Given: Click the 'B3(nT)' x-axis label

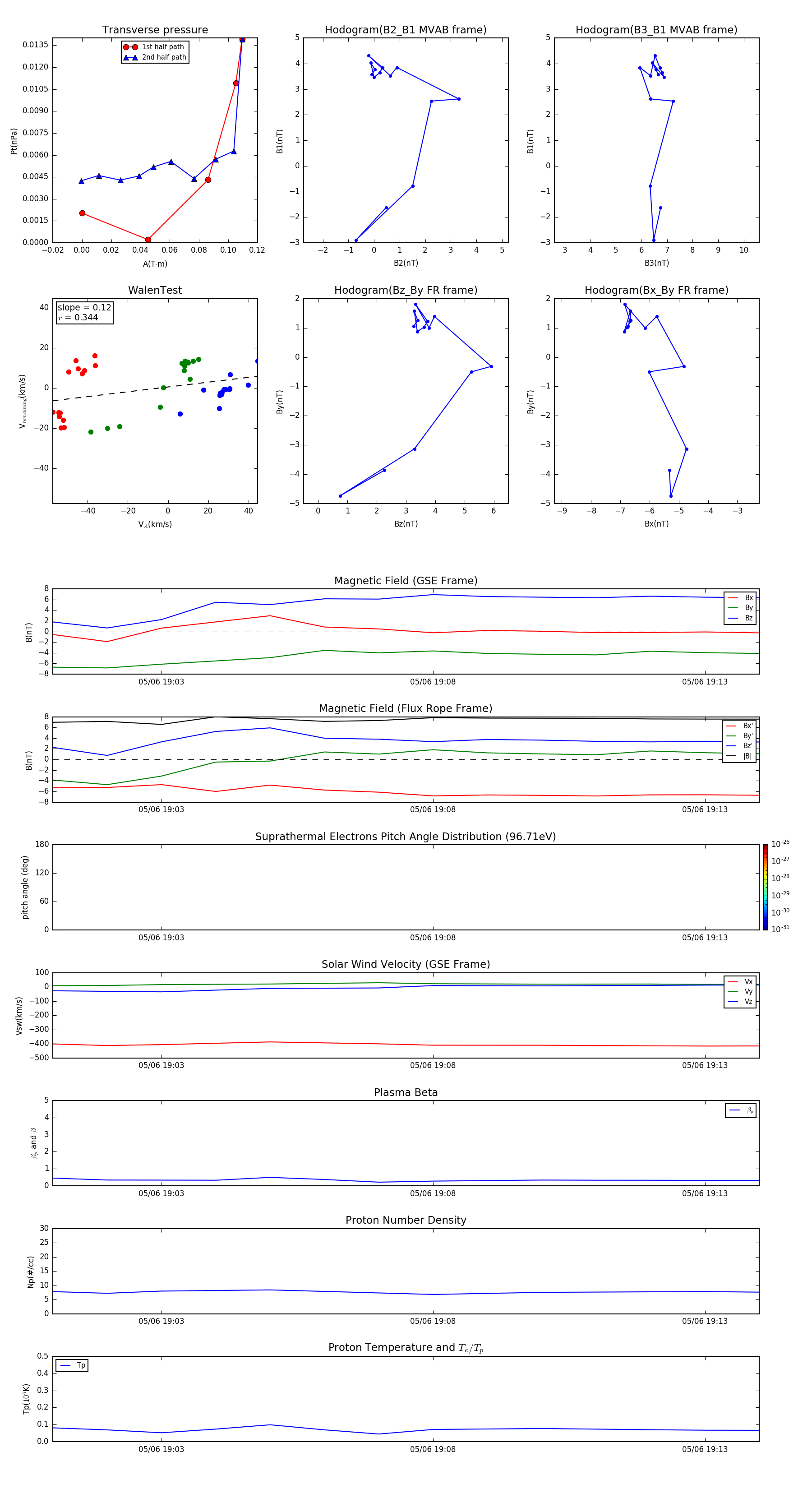Looking at the screenshot, I should click(656, 263).
